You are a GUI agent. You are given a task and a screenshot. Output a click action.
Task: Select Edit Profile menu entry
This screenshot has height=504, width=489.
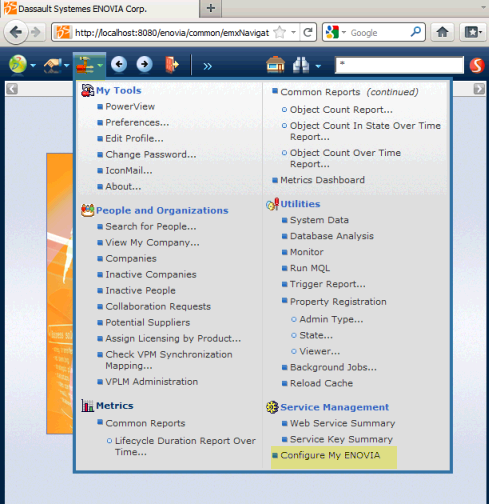[134, 138]
